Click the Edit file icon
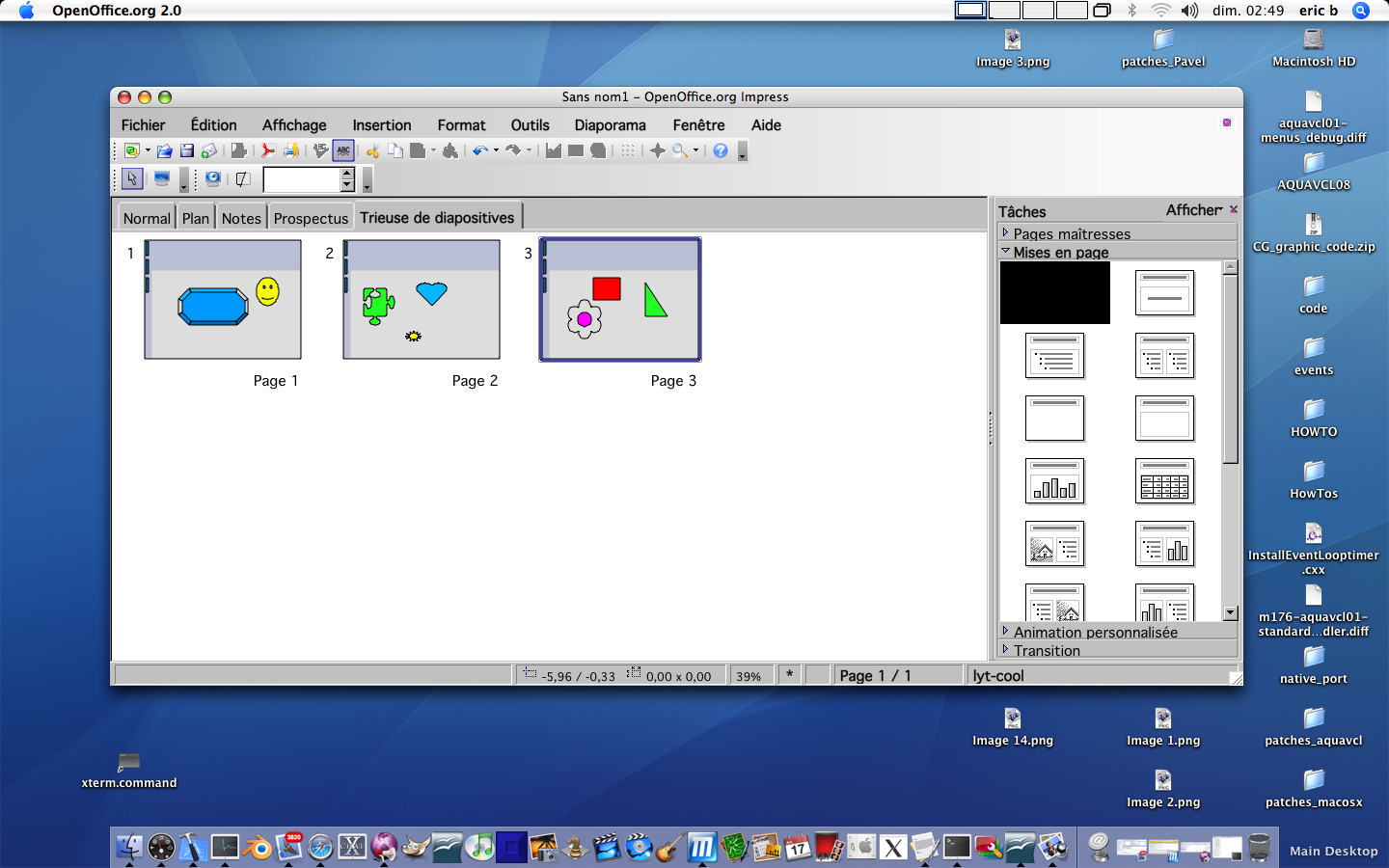This screenshot has width=1389, height=868. (238, 150)
